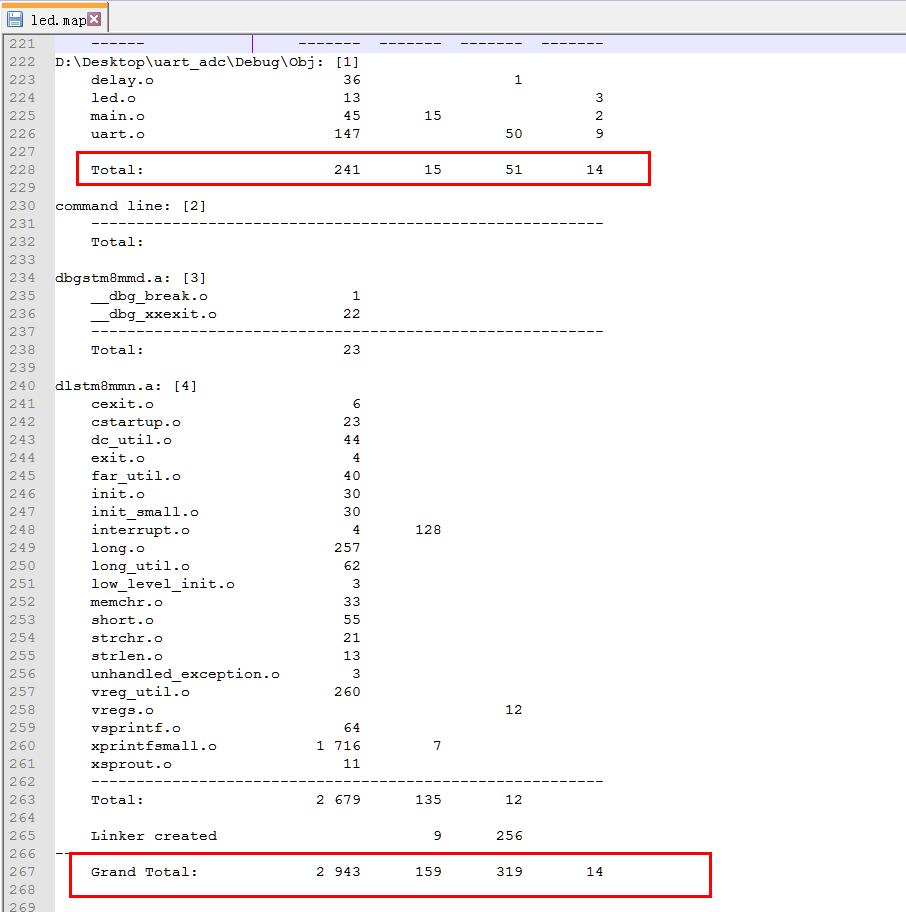
Task: Click the "Linker created" line text
Action: (153, 835)
